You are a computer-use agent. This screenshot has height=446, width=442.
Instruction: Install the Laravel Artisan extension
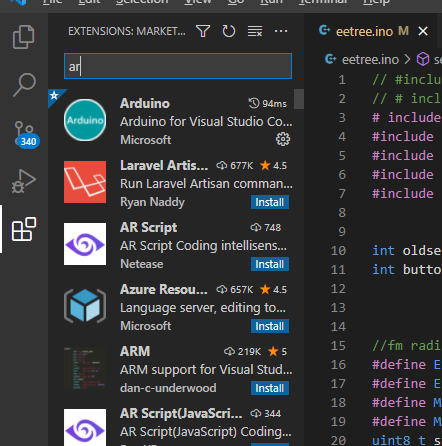point(270,202)
